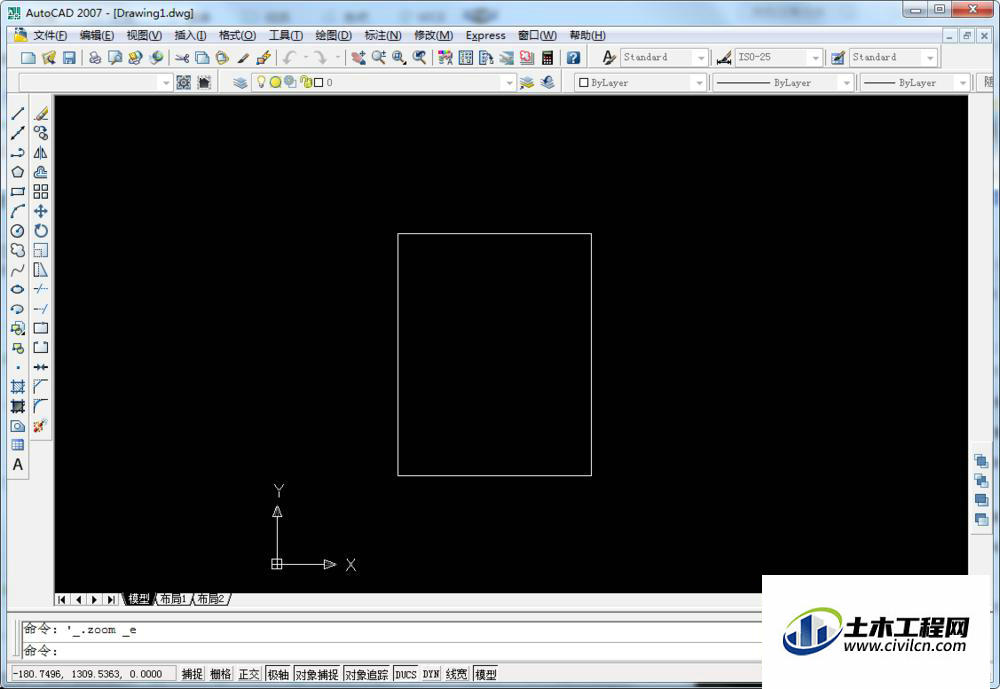Open the 文件(F) menu

(x=50, y=35)
